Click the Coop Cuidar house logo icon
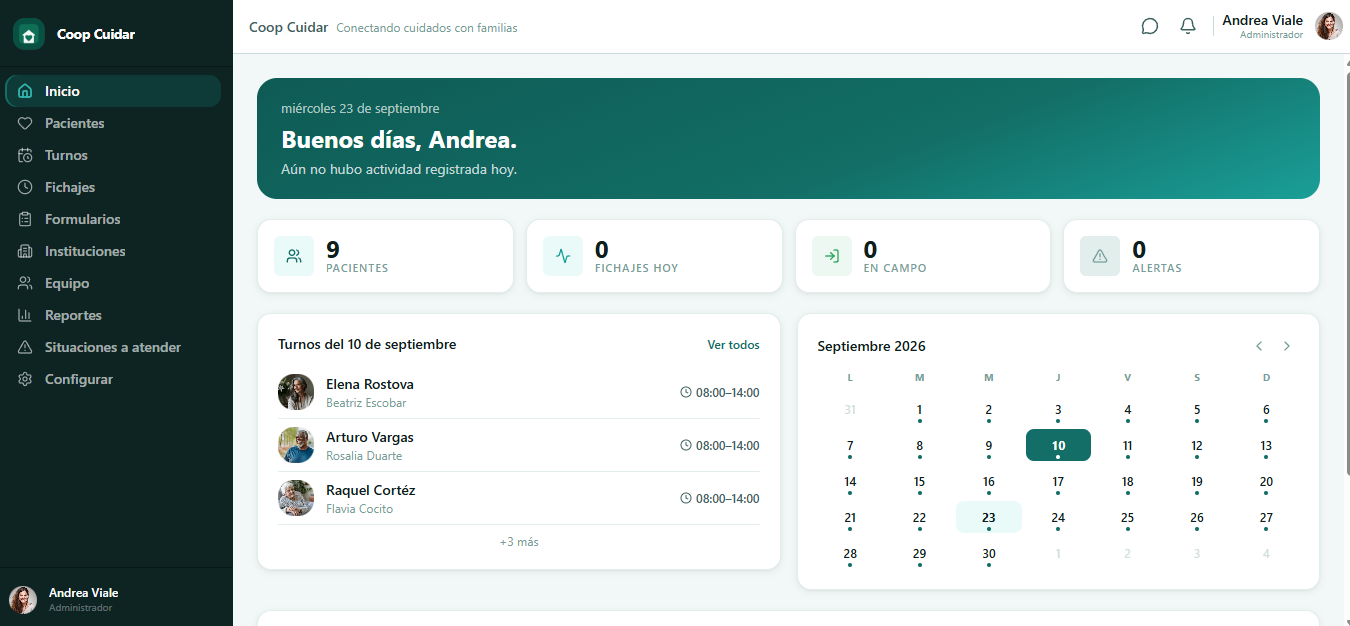 pos(29,34)
